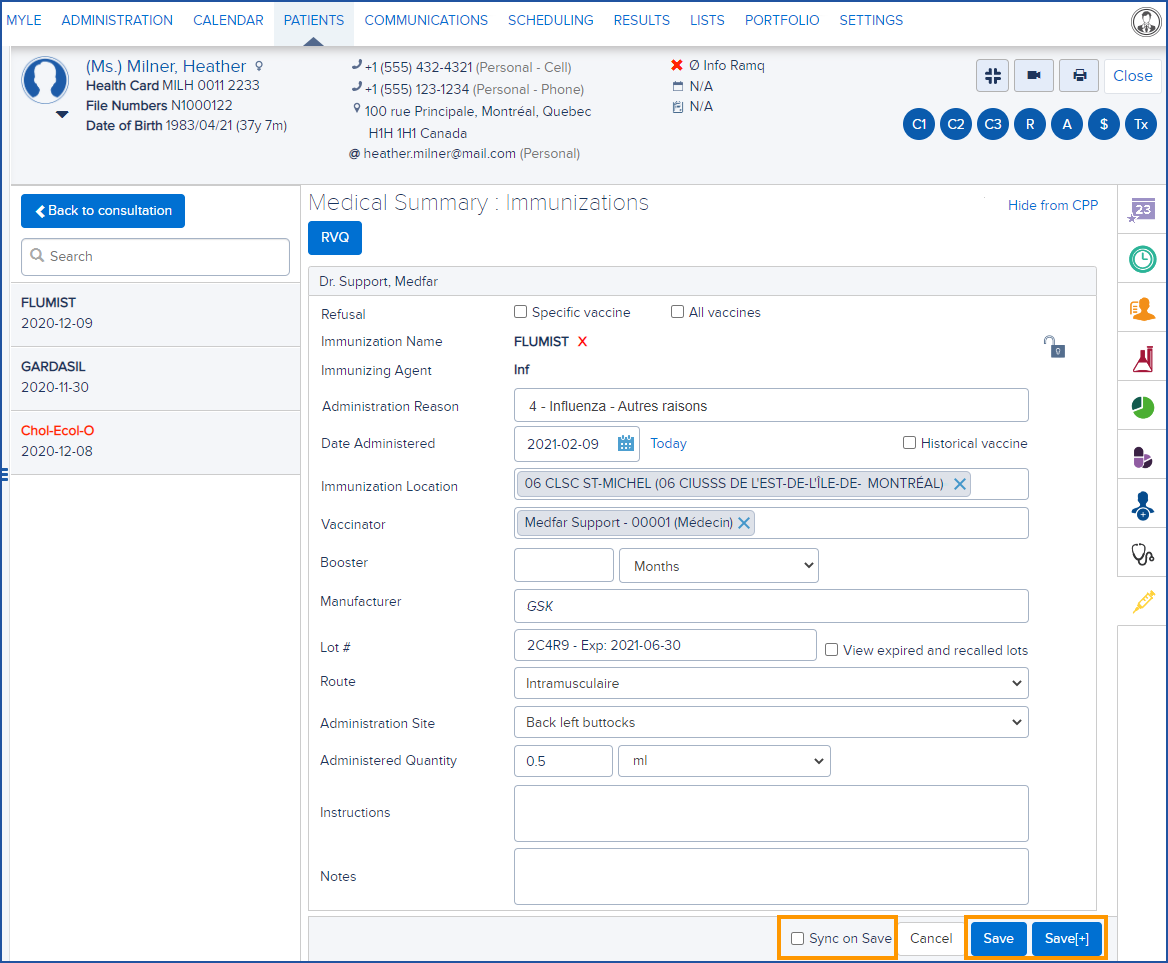
Task: Switch to the CALENDAR menu item
Action: click(x=228, y=19)
